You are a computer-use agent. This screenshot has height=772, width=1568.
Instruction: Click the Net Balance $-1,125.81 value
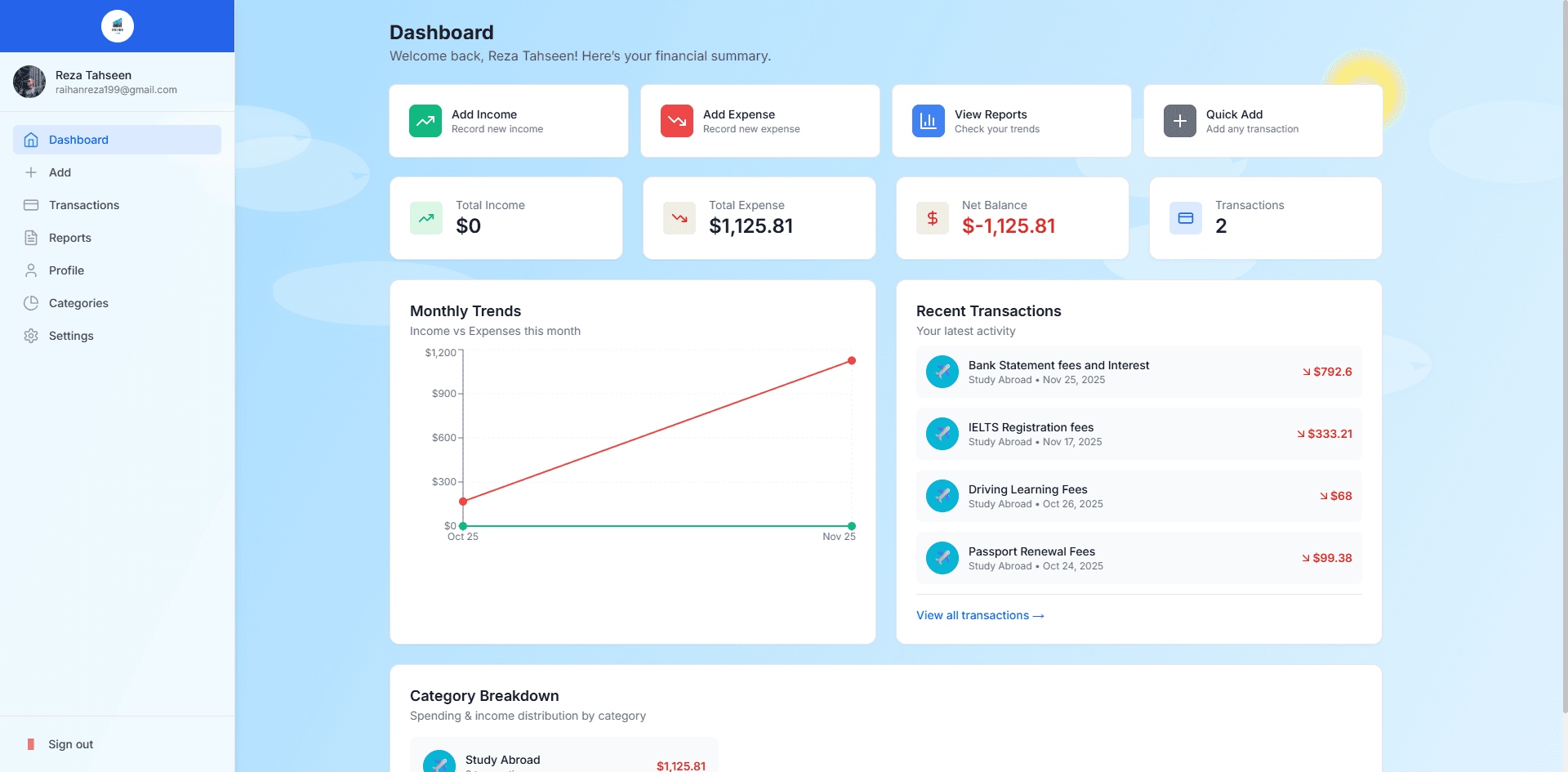coord(1009,226)
